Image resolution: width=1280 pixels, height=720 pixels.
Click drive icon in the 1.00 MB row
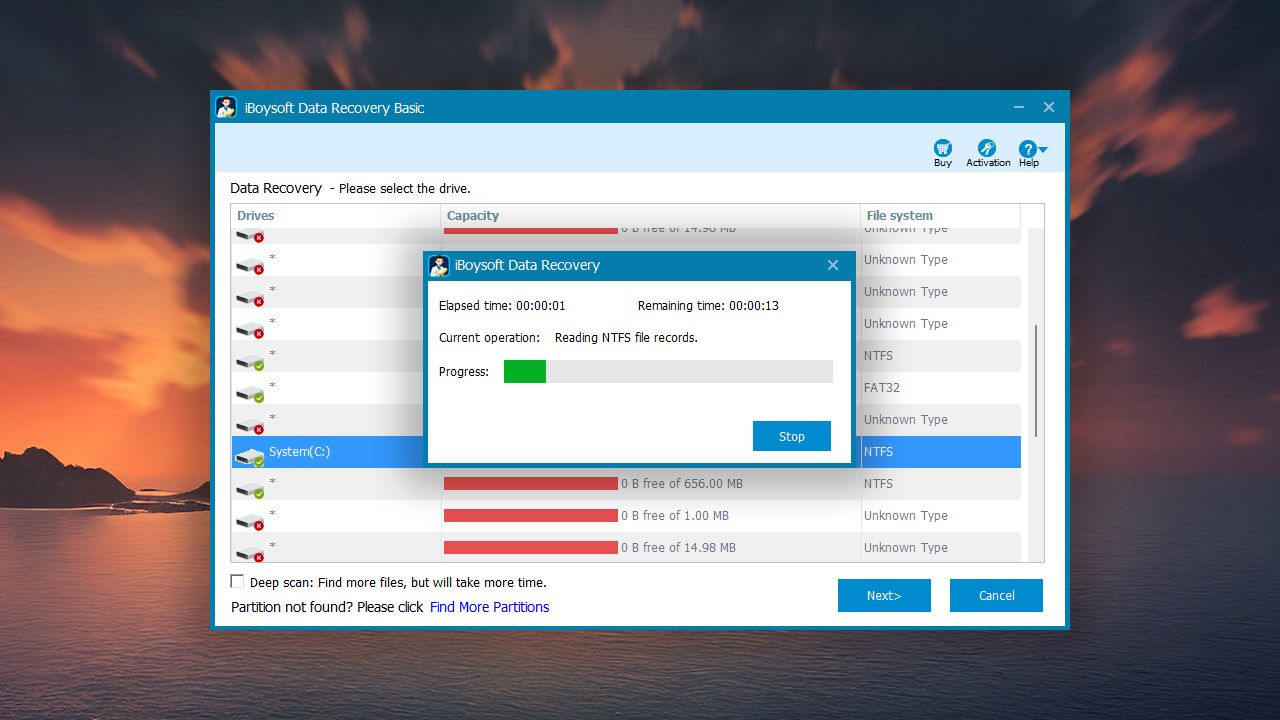[250, 521]
